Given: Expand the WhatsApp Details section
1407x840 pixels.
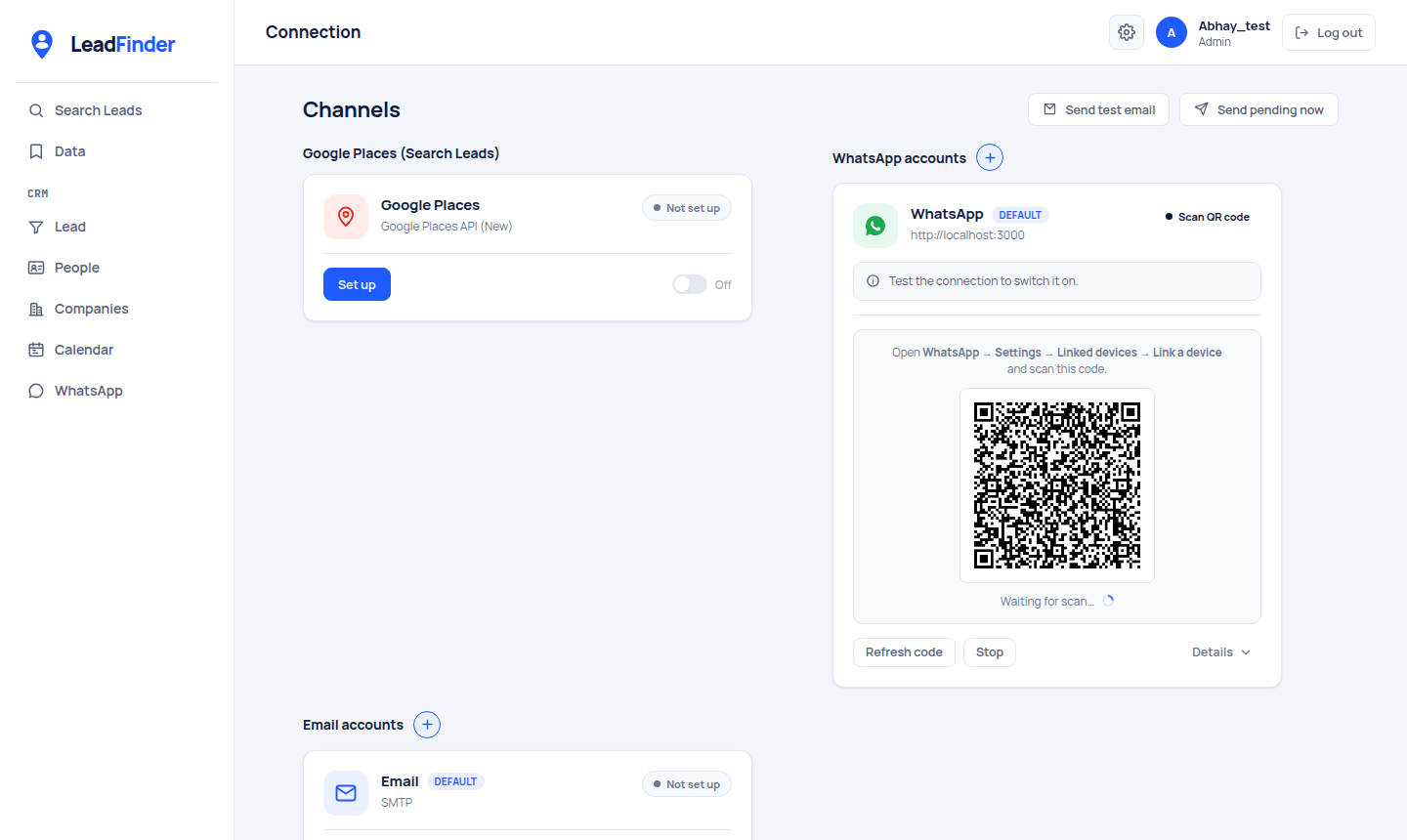Looking at the screenshot, I should pyautogui.click(x=1221, y=652).
